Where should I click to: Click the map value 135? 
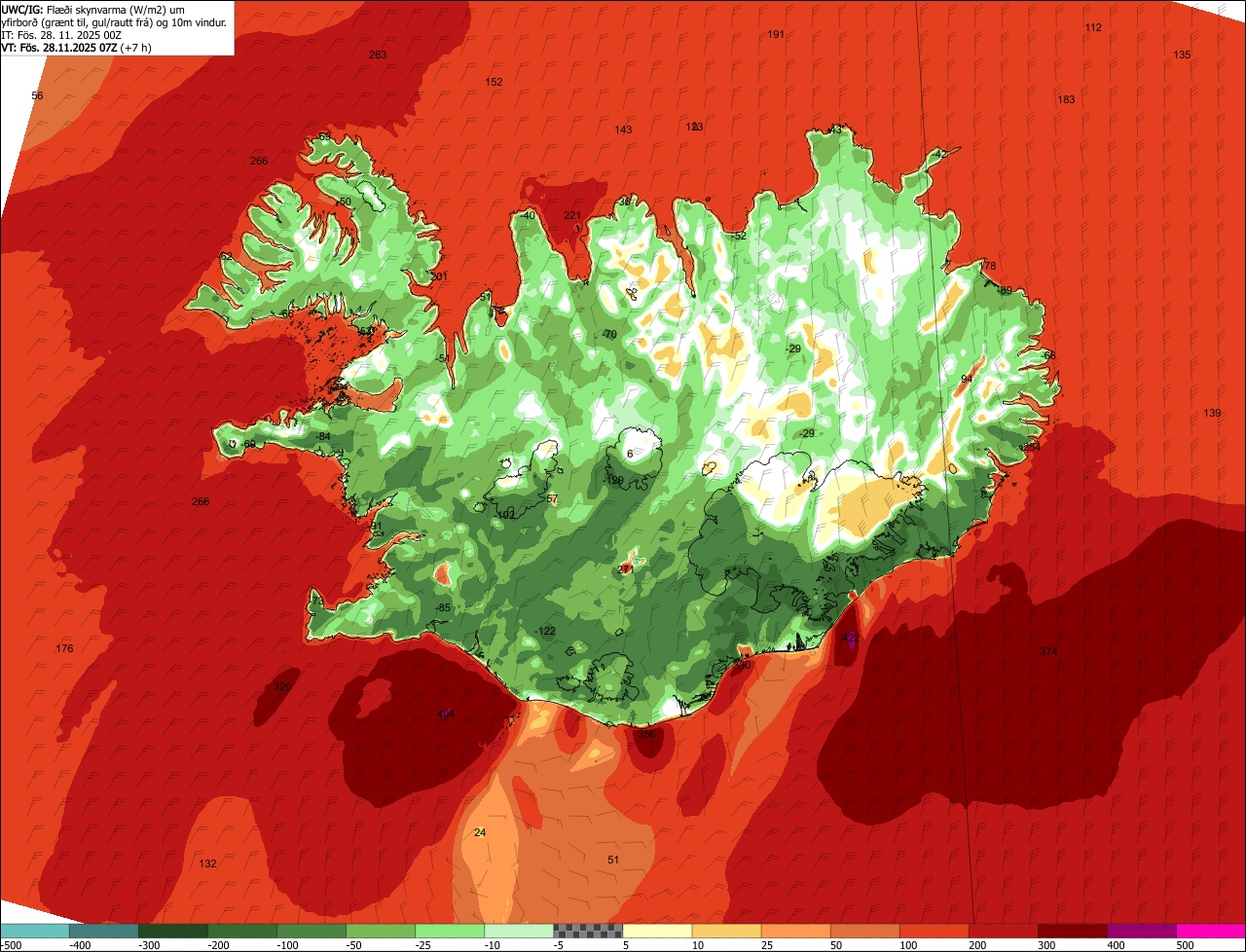[x=1182, y=55]
